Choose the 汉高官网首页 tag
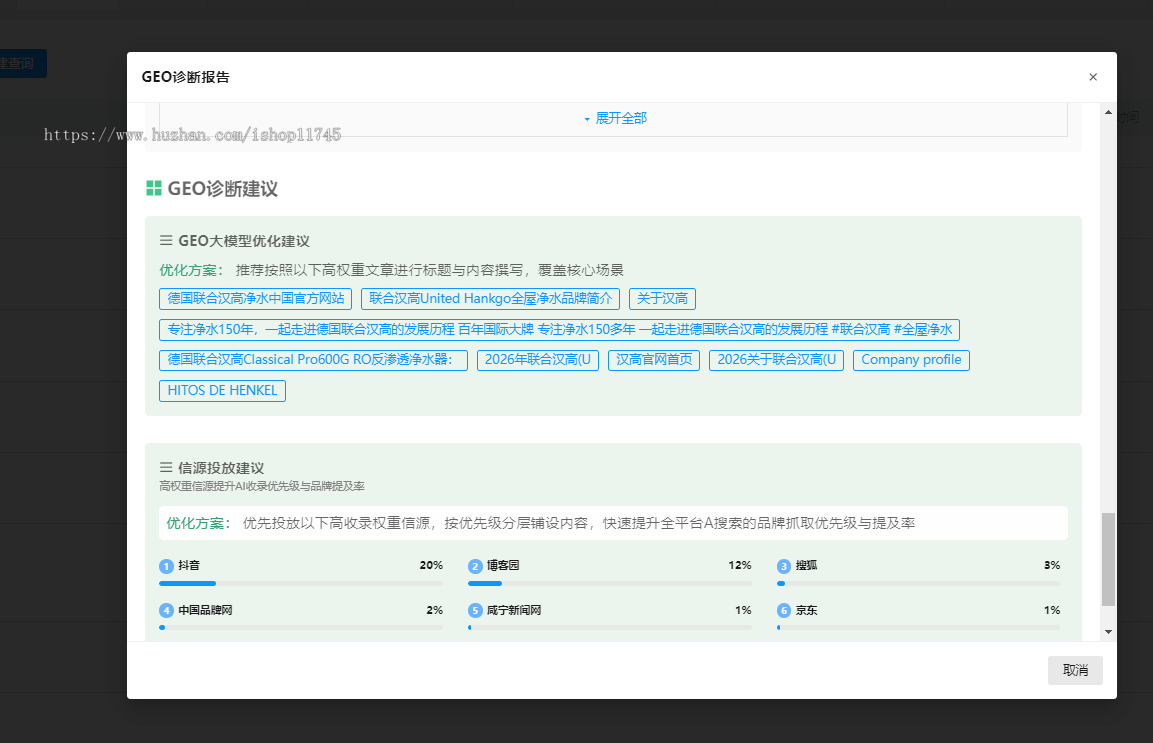This screenshot has width=1153, height=743. [x=654, y=360]
